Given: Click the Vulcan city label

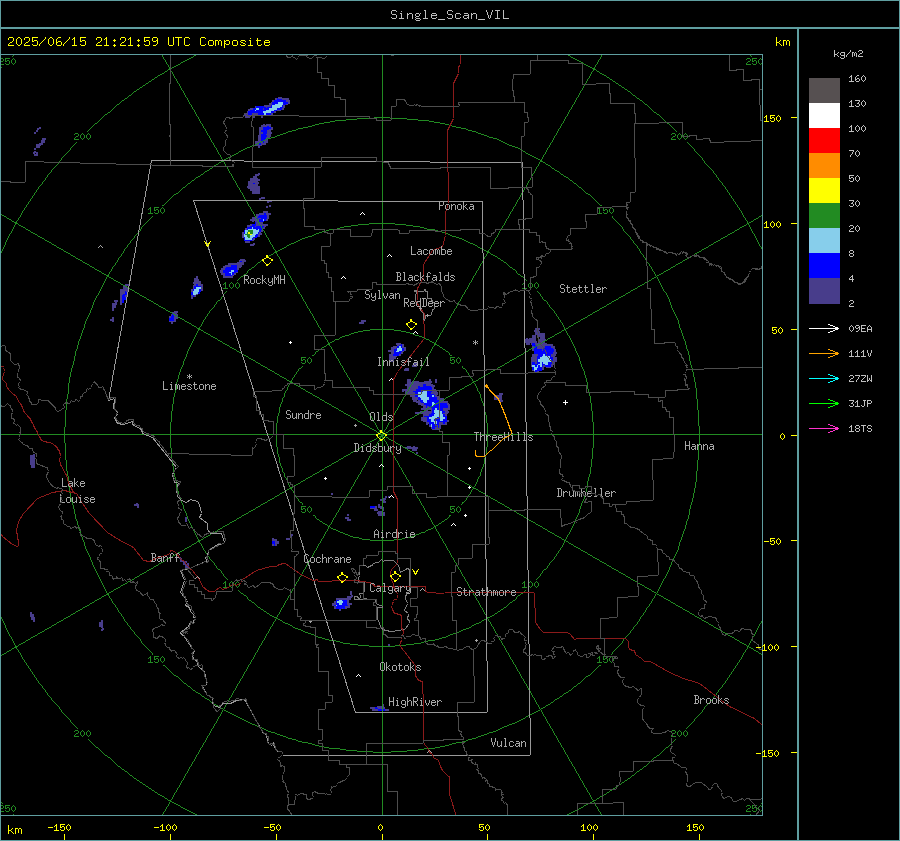Looking at the screenshot, I should coord(508,743).
